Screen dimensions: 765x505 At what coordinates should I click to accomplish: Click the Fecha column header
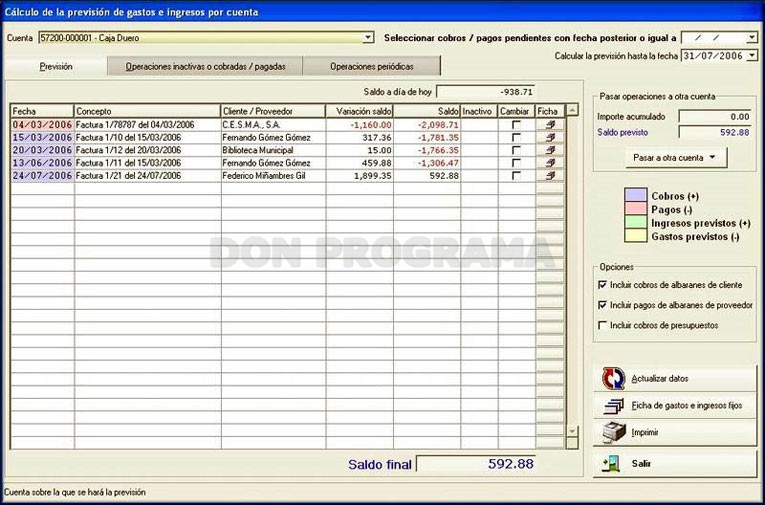[x=42, y=111]
